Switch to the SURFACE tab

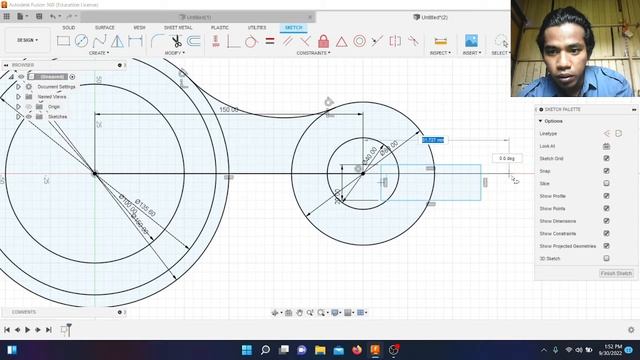point(105,27)
